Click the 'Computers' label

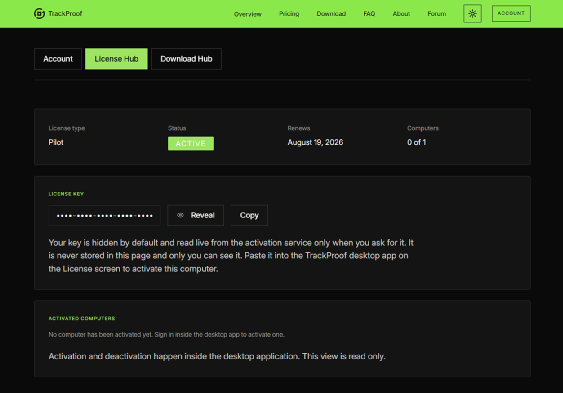coord(423,128)
